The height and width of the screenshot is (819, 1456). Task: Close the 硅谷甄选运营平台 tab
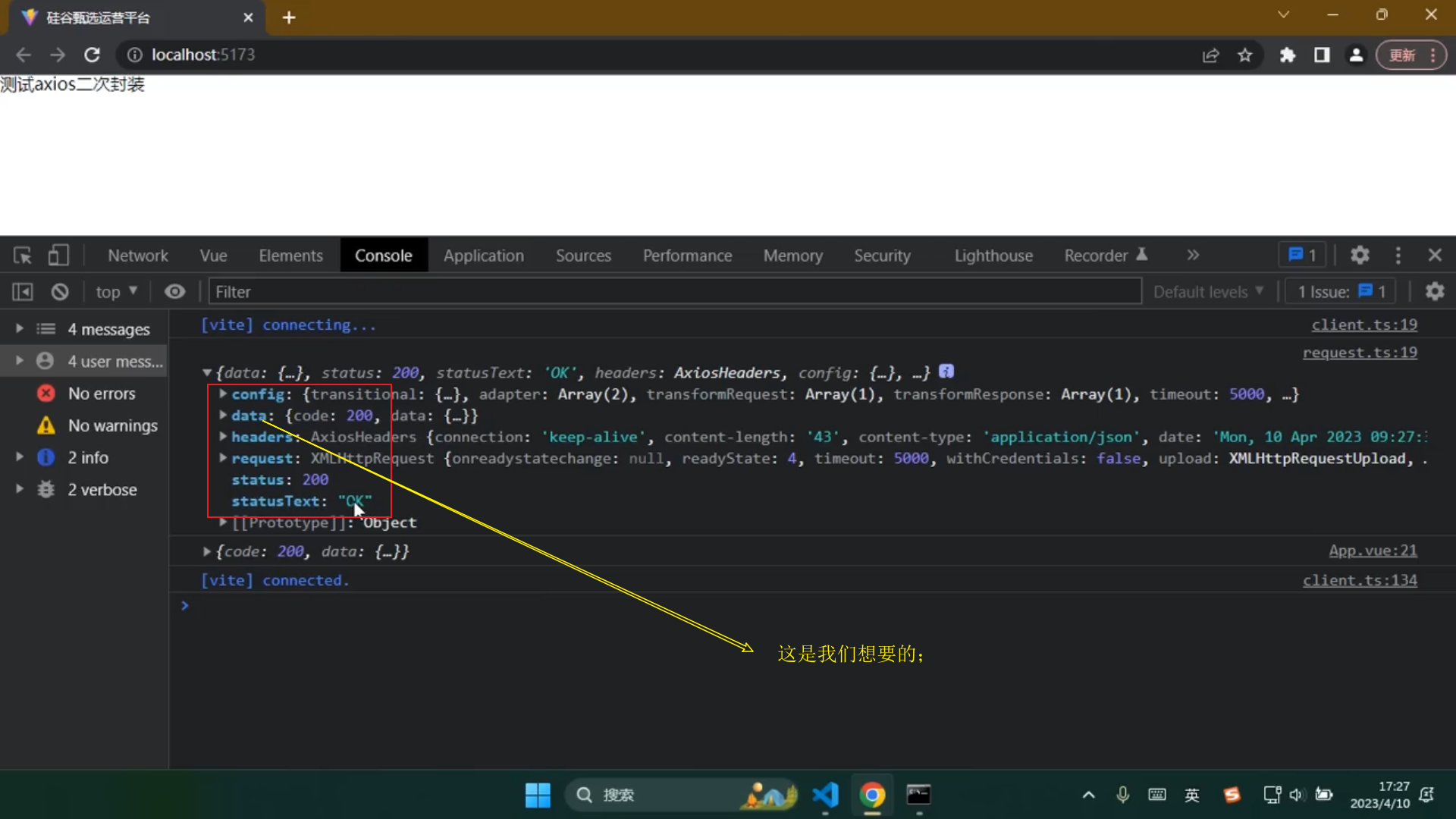coord(248,17)
